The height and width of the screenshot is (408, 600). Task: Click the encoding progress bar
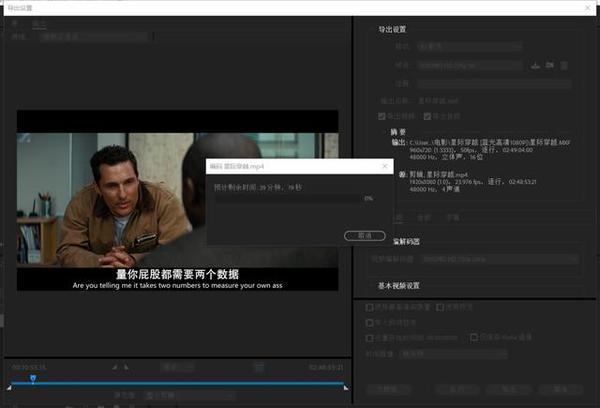tap(287, 199)
